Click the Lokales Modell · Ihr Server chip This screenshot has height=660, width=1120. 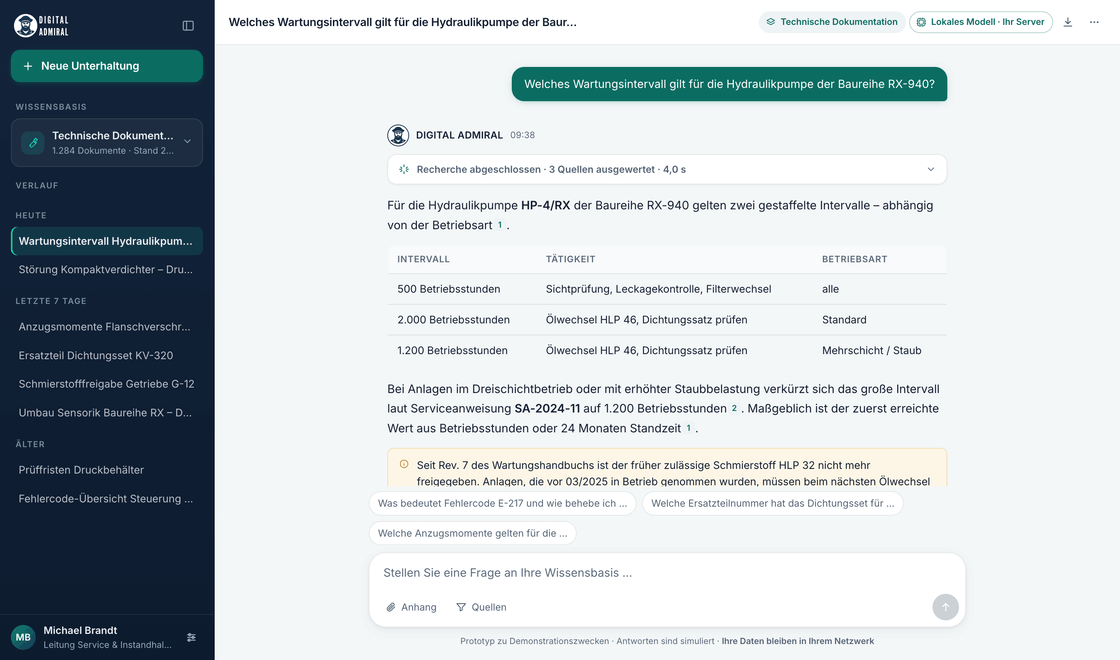click(981, 22)
